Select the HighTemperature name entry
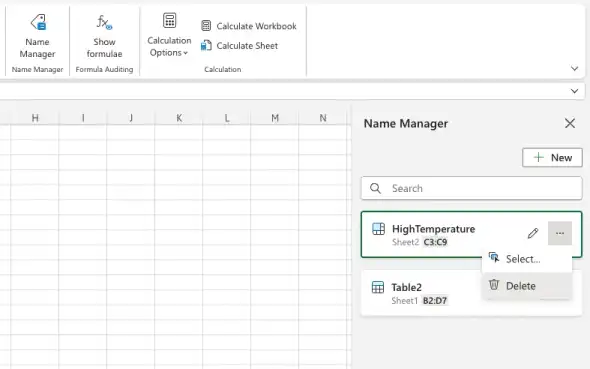Viewport: 590px width, 369px height. [x=471, y=234]
